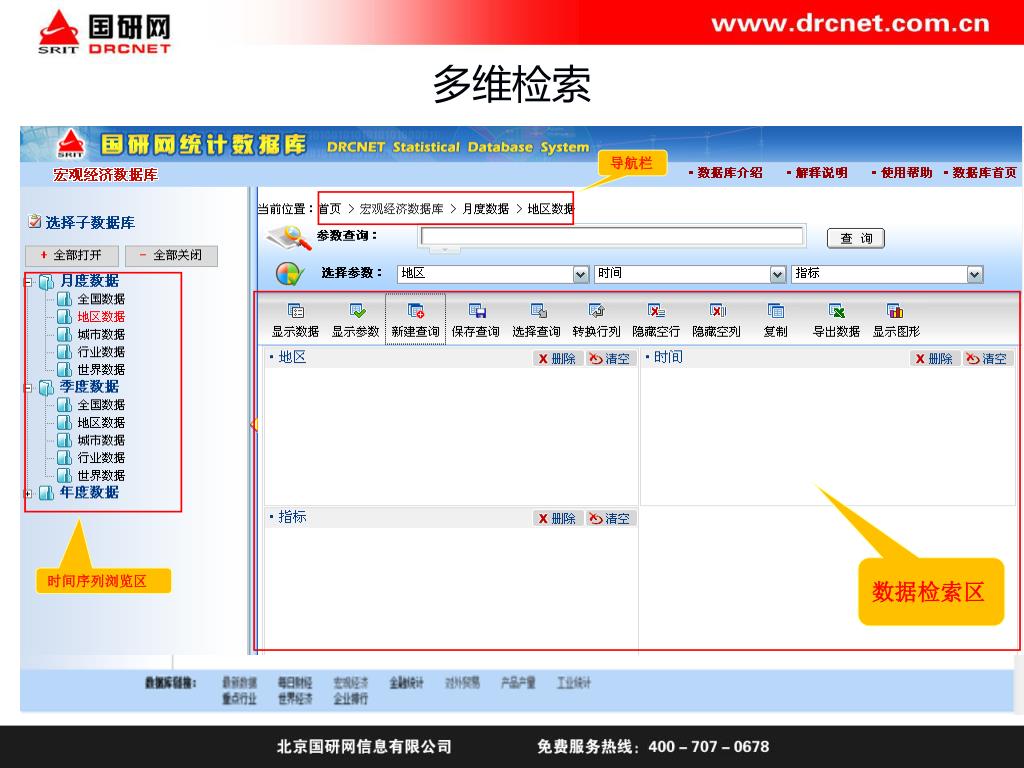The image size is (1024, 768).
Task: Collapse the 季度数据 tree node
Action: click(x=28, y=388)
